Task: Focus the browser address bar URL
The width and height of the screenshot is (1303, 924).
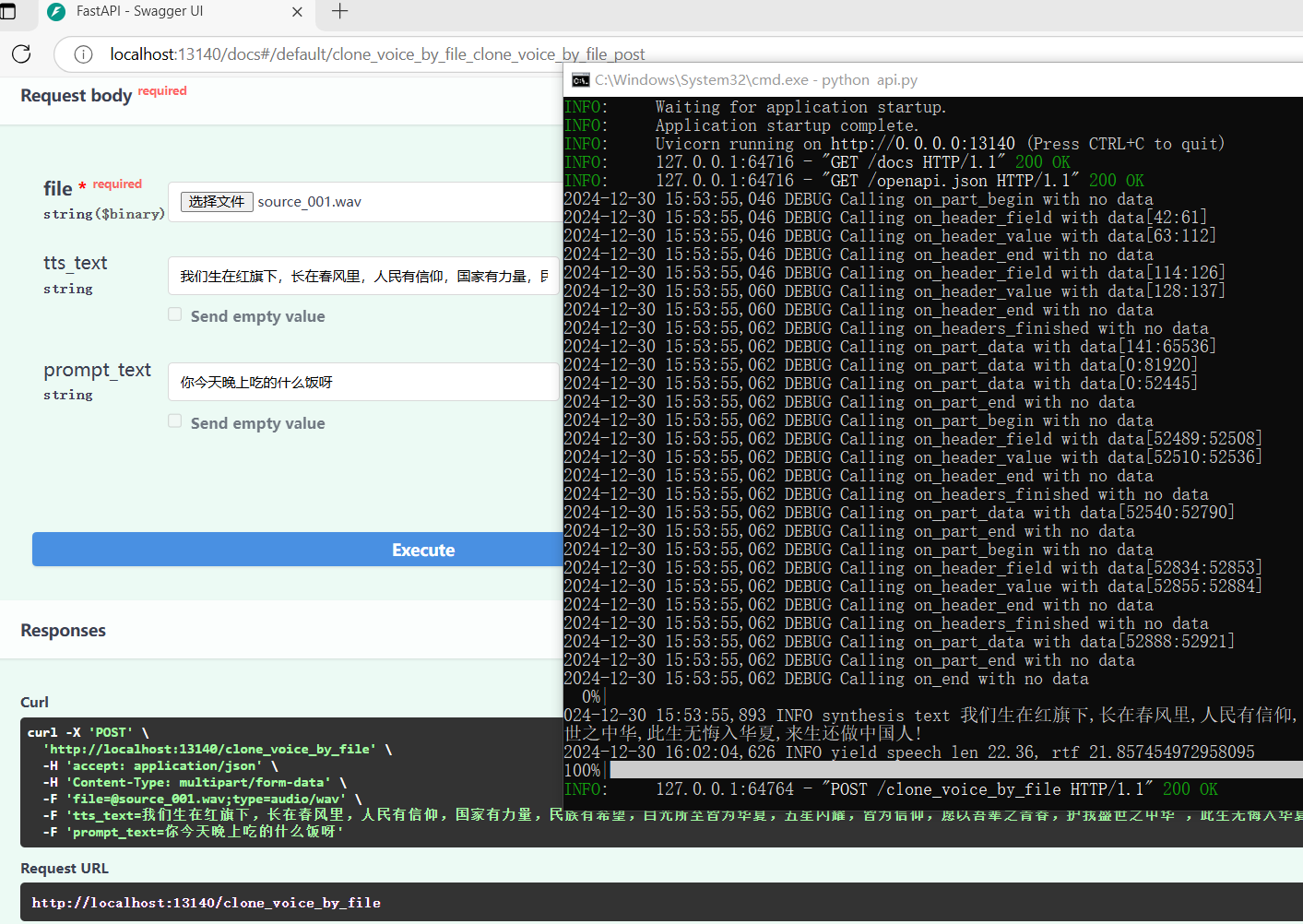Action: click(x=377, y=54)
